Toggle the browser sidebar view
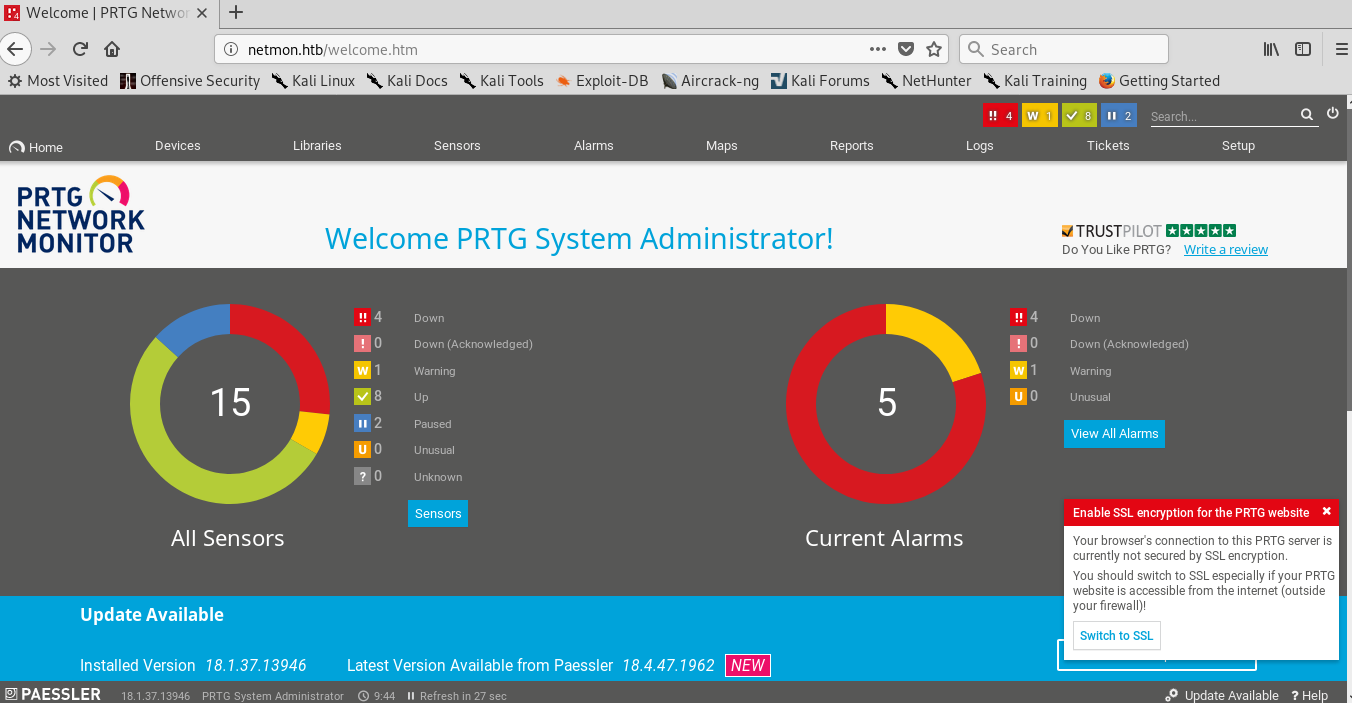This screenshot has width=1352, height=703. pyautogui.click(x=1303, y=49)
